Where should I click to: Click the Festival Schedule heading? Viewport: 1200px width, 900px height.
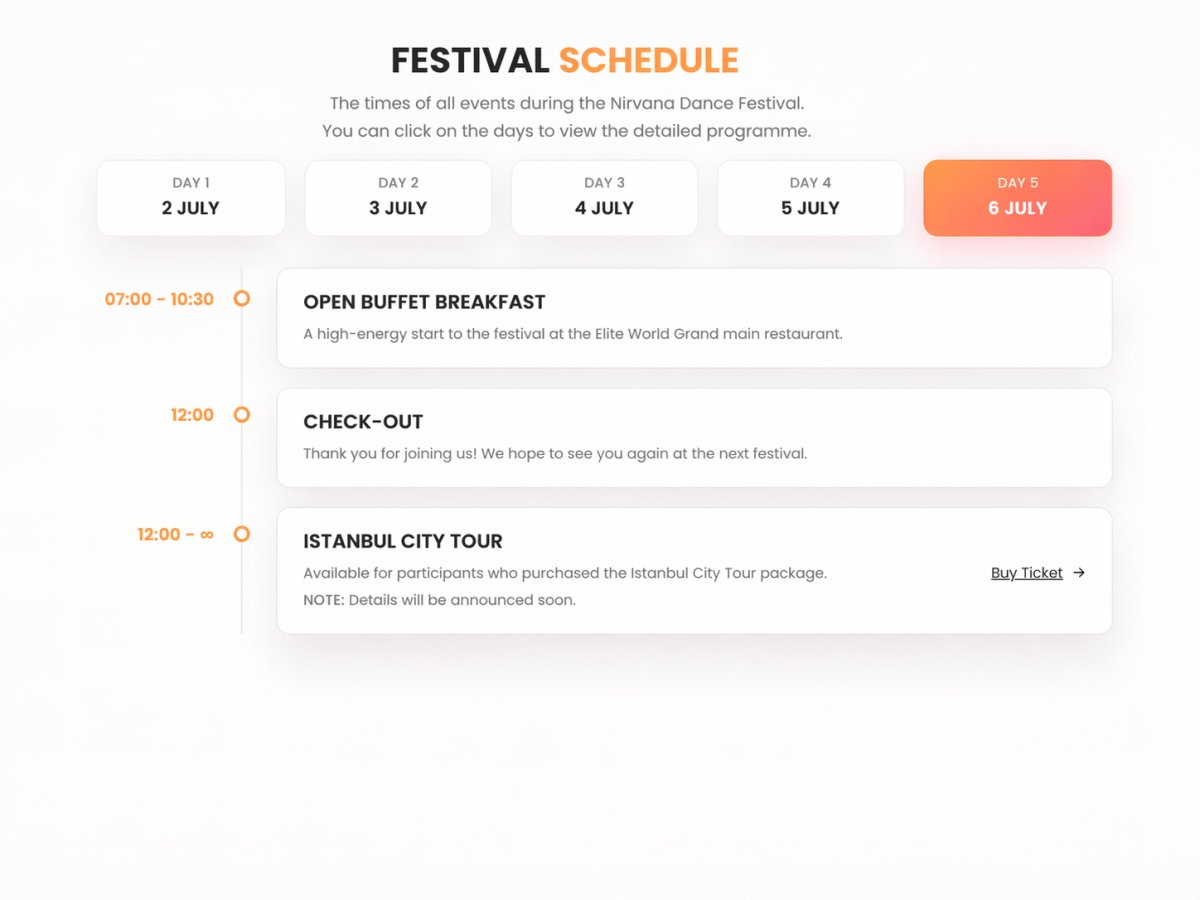pos(564,61)
